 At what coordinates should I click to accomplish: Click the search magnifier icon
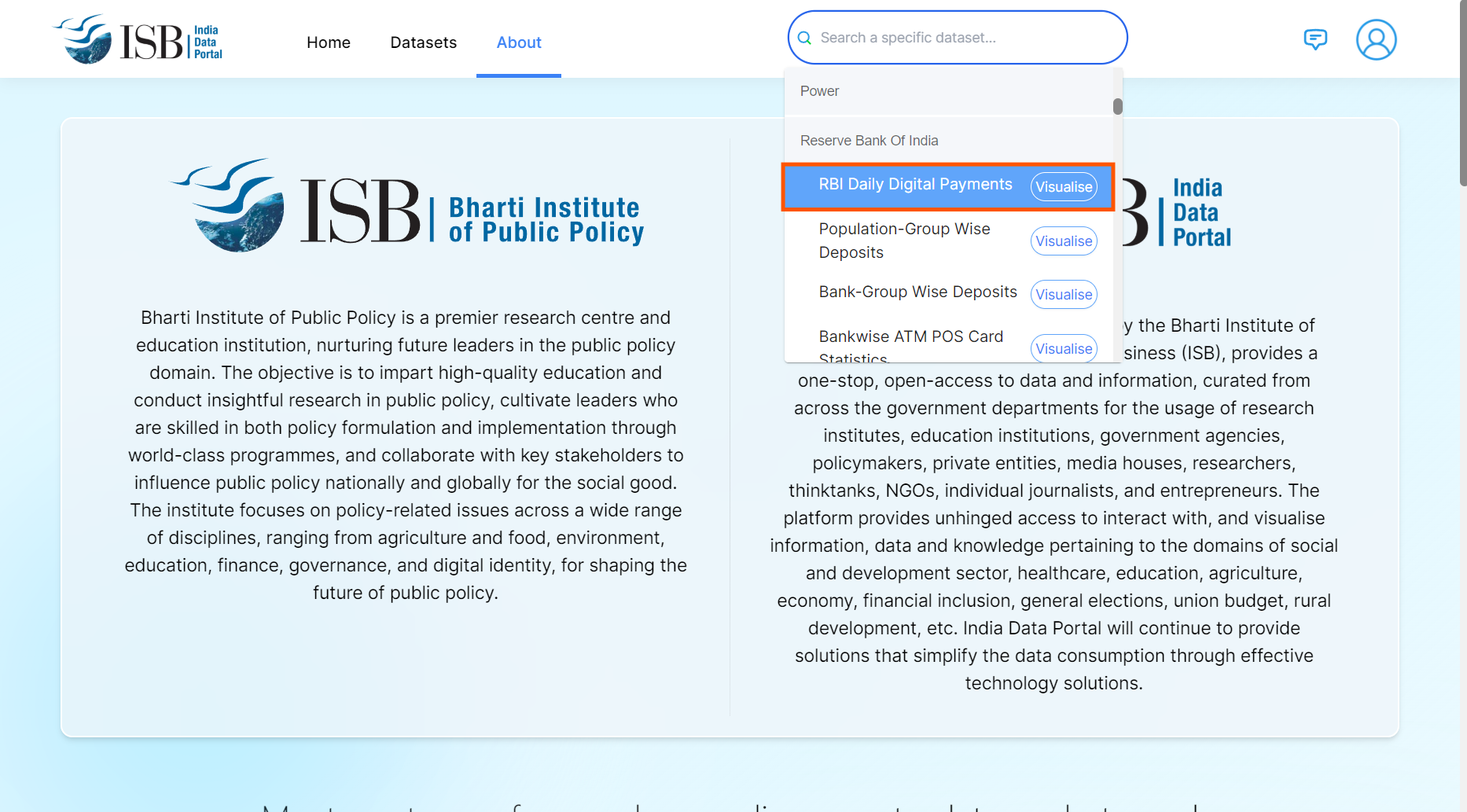(804, 38)
